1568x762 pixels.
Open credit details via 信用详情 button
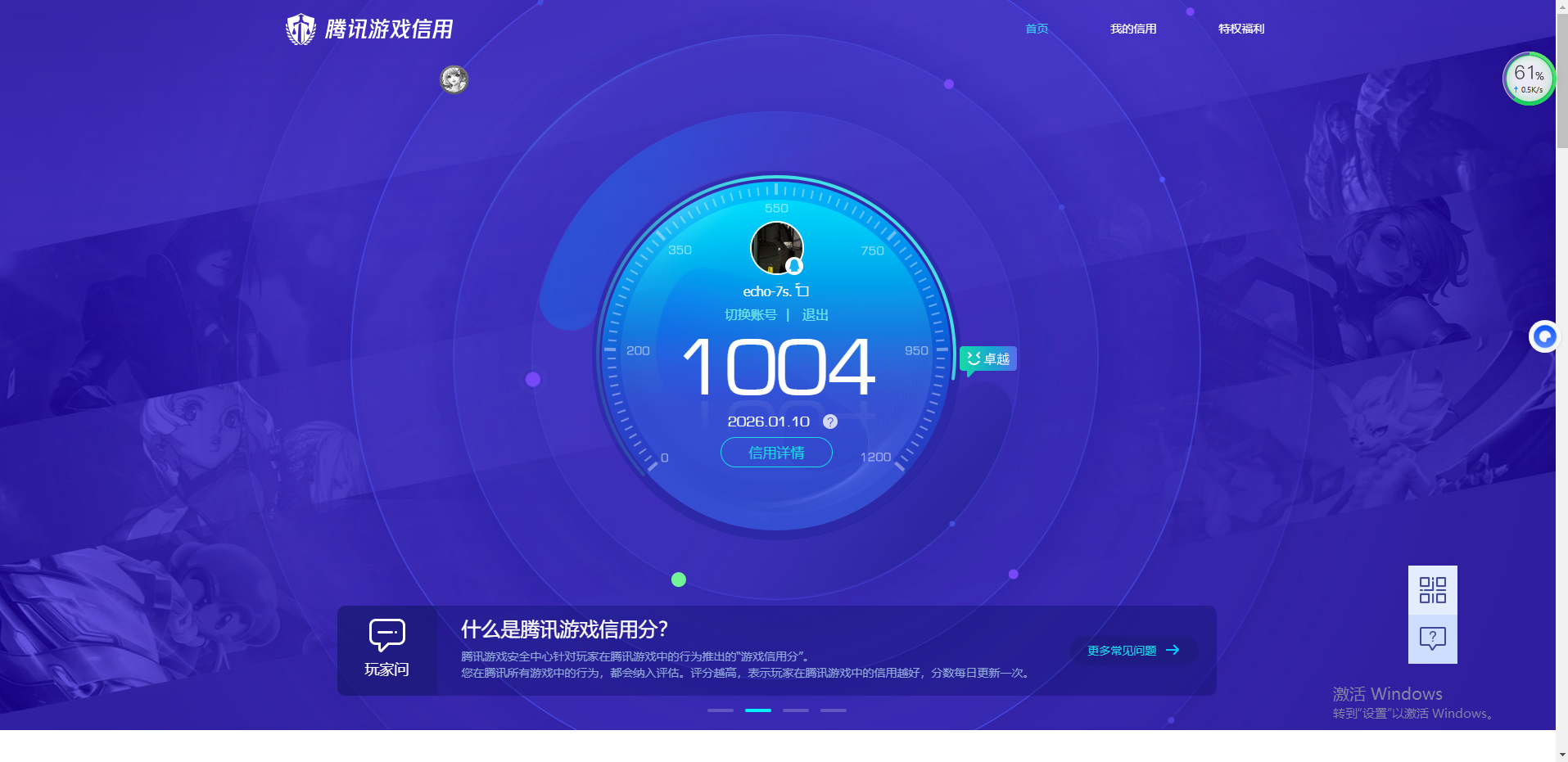point(775,452)
